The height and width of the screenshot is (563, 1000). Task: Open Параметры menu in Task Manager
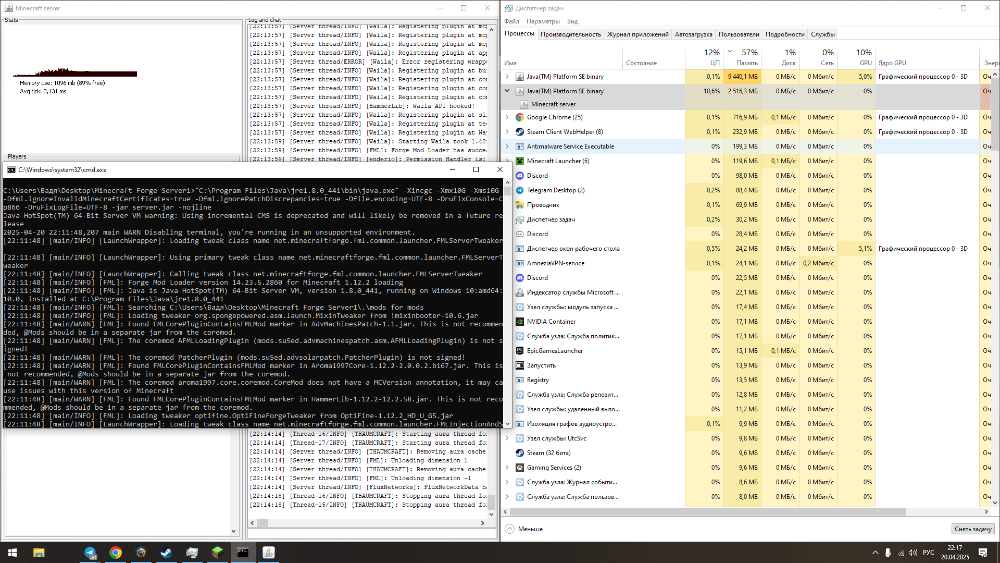click(543, 21)
